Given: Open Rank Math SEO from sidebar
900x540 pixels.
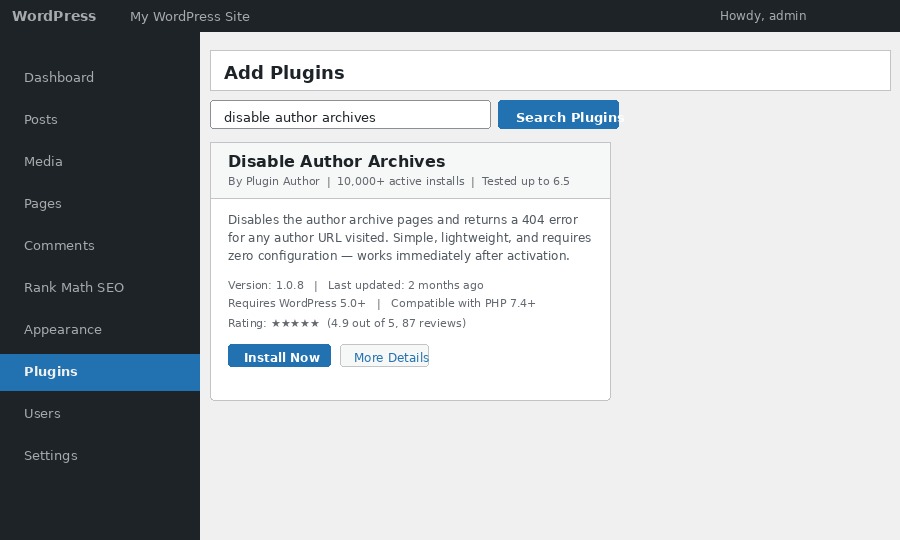Looking at the screenshot, I should pyautogui.click(x=74, y=287).
